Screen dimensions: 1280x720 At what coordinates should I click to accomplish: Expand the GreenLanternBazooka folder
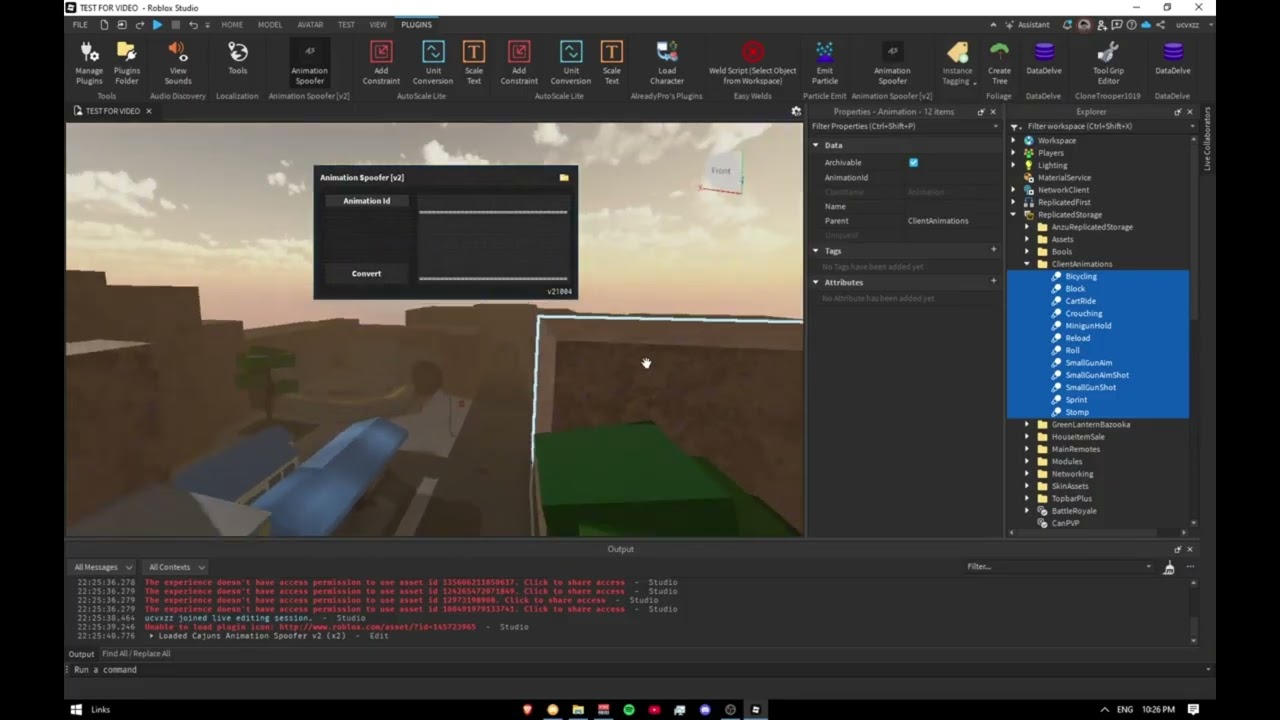point(1027,425)
